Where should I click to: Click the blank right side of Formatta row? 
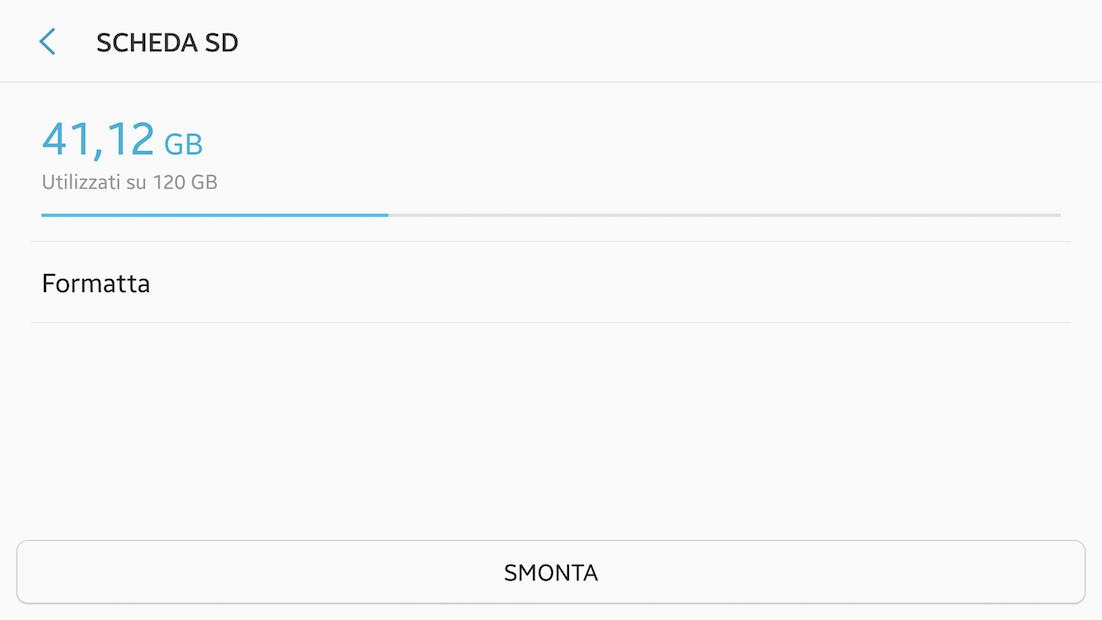click(800, 283)
